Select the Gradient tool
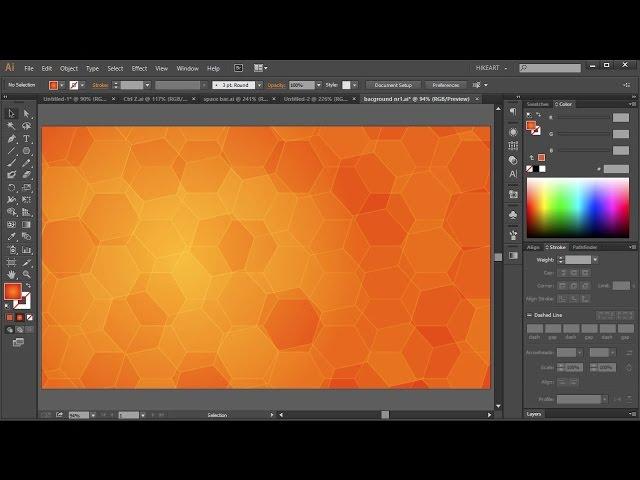This screenshot has width=640, height=480. (x=27, y=224)
